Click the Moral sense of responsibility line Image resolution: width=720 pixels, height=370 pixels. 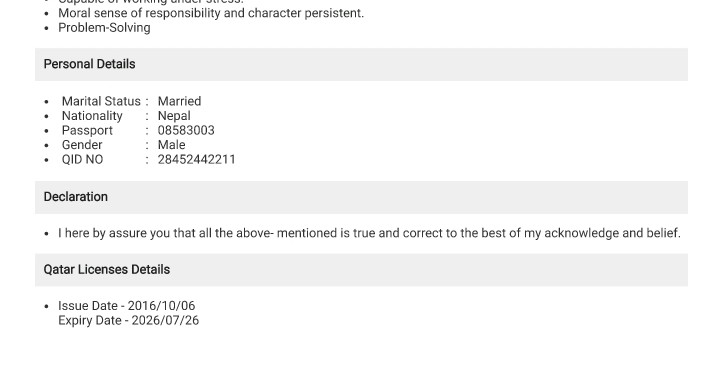pos(211,13)
